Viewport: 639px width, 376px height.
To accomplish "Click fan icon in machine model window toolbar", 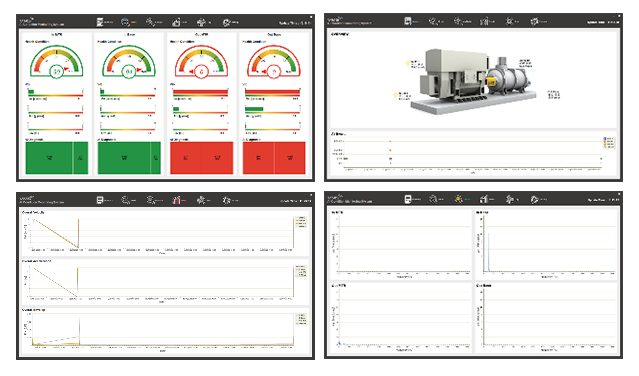I will [x=509, y=21].
